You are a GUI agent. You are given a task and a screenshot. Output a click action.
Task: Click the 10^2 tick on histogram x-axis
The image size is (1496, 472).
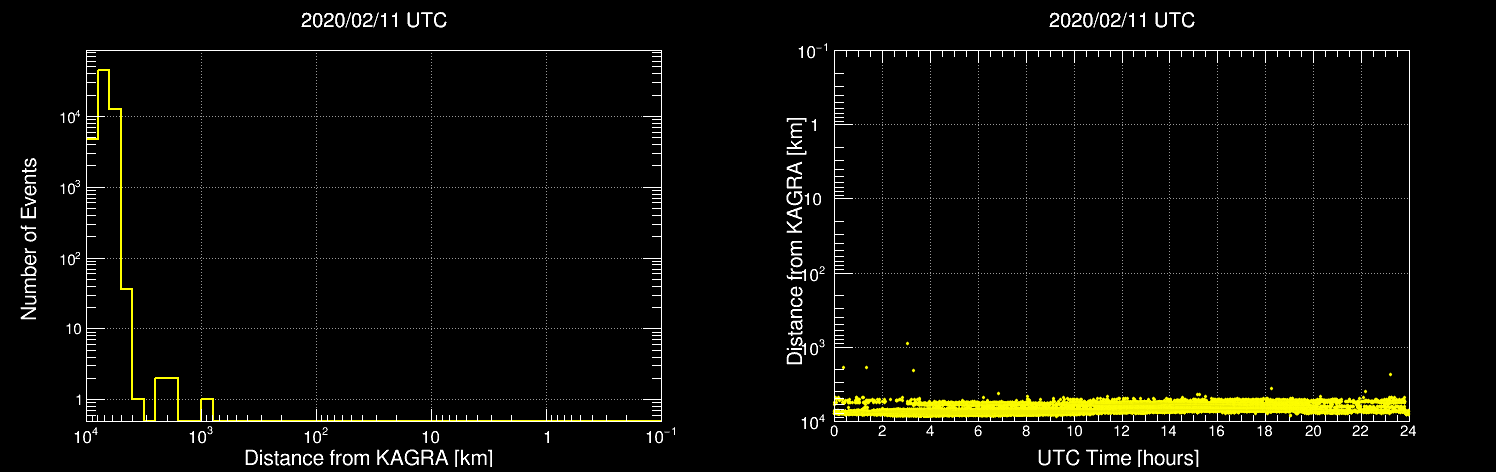pos(317,435)
